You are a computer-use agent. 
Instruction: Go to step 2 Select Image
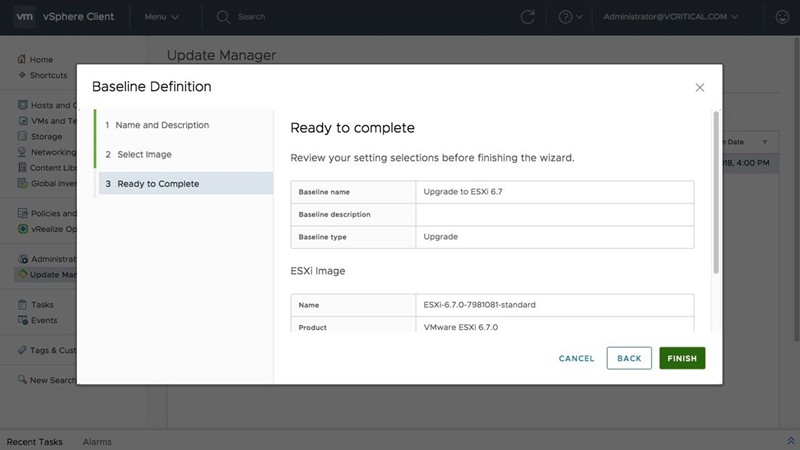144,155
